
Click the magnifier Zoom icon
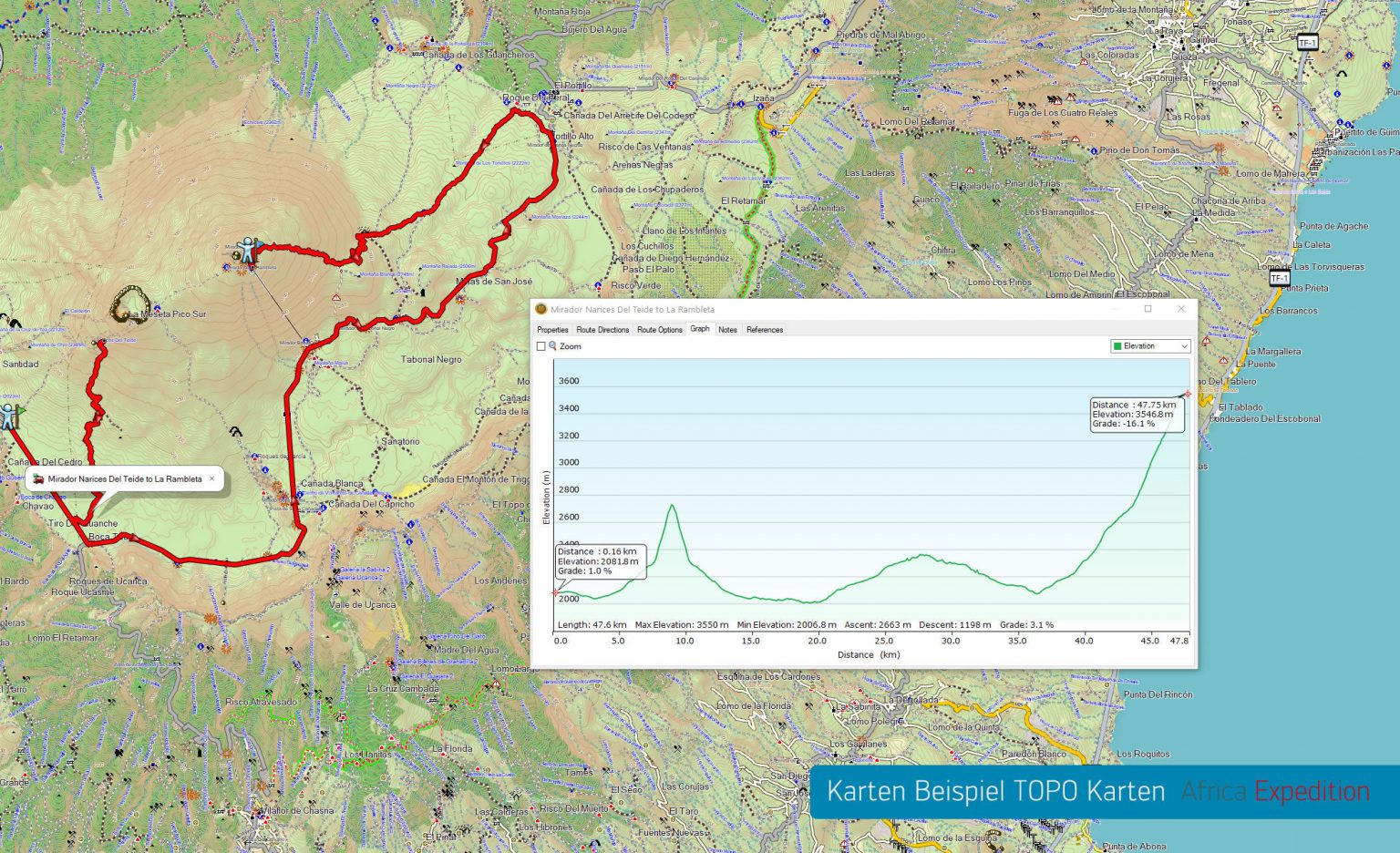[x=552, y=346]
